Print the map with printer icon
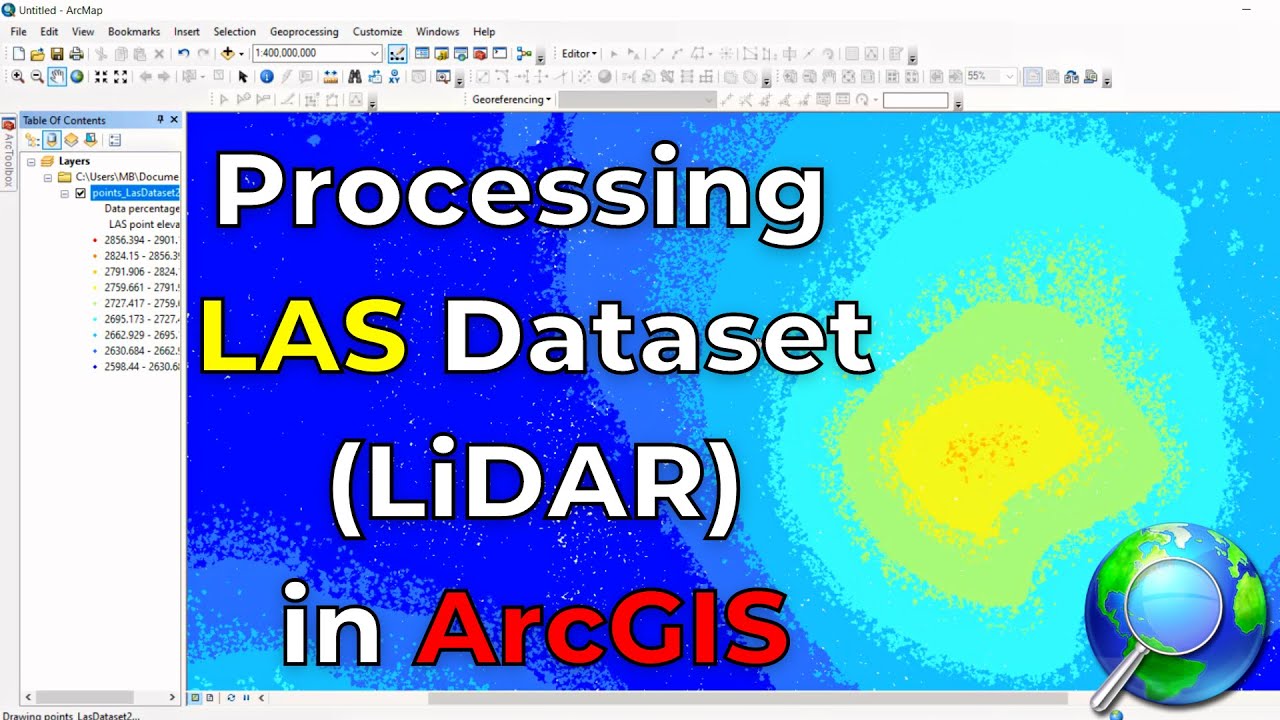Image resolution: width=1280 pixels, height=720 pixels. pos(76,53)
